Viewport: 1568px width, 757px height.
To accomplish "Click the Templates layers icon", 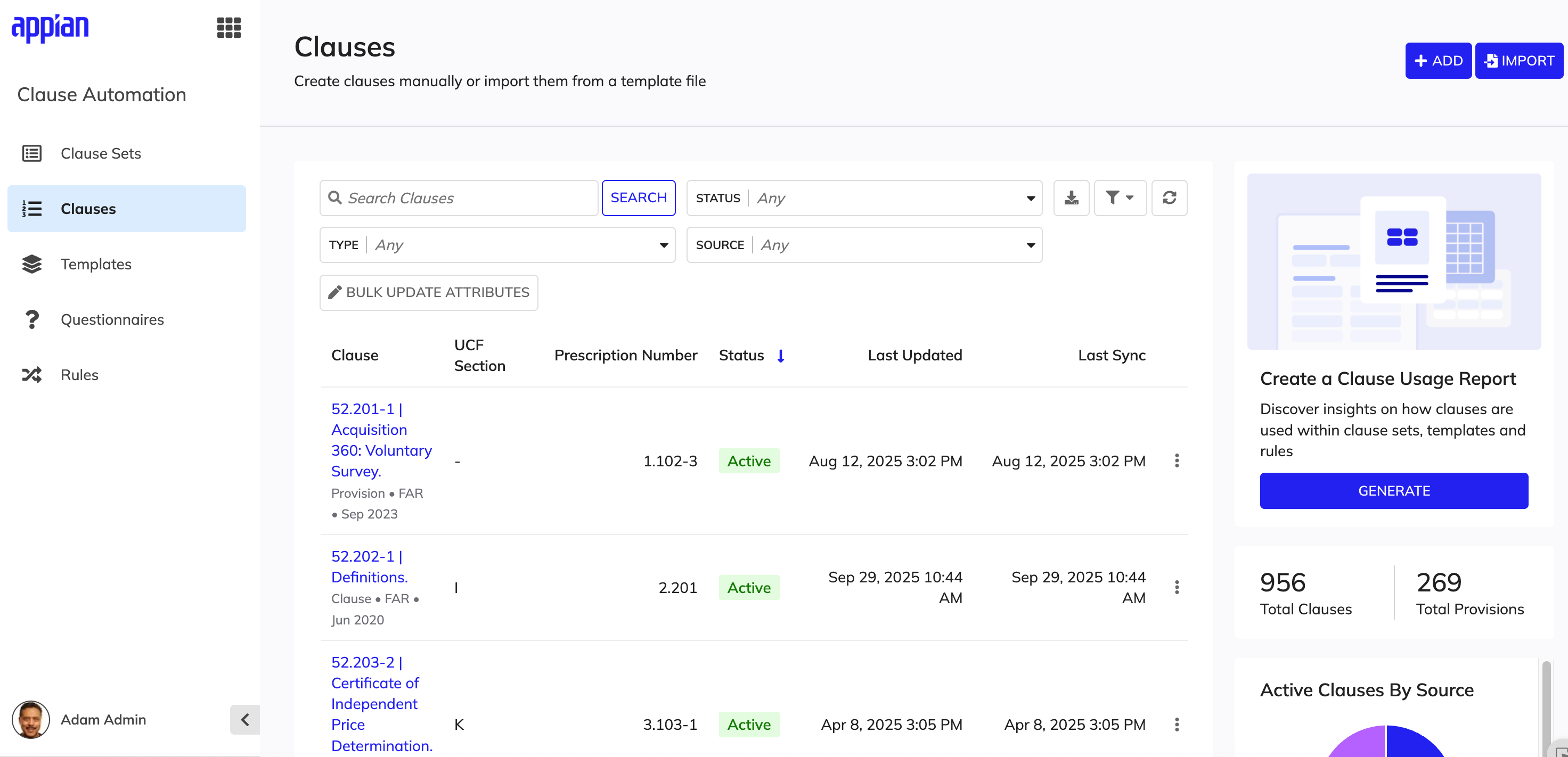I will click(31, 264).
